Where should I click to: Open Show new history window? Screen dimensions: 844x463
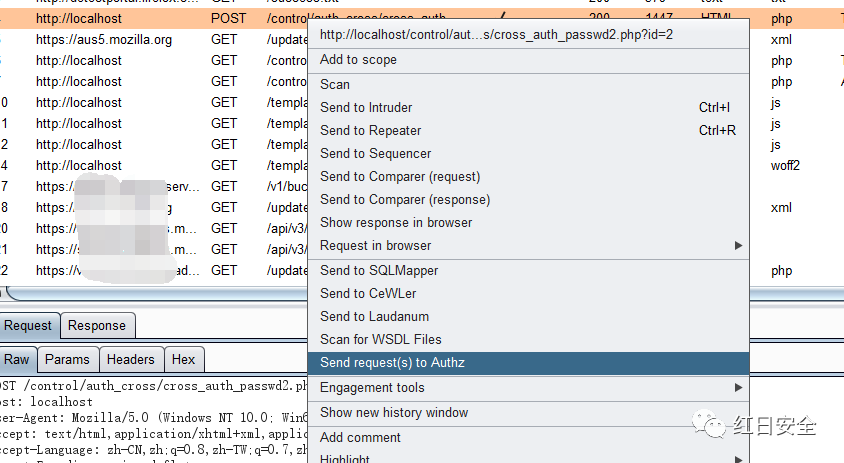[x=394, y=412]
